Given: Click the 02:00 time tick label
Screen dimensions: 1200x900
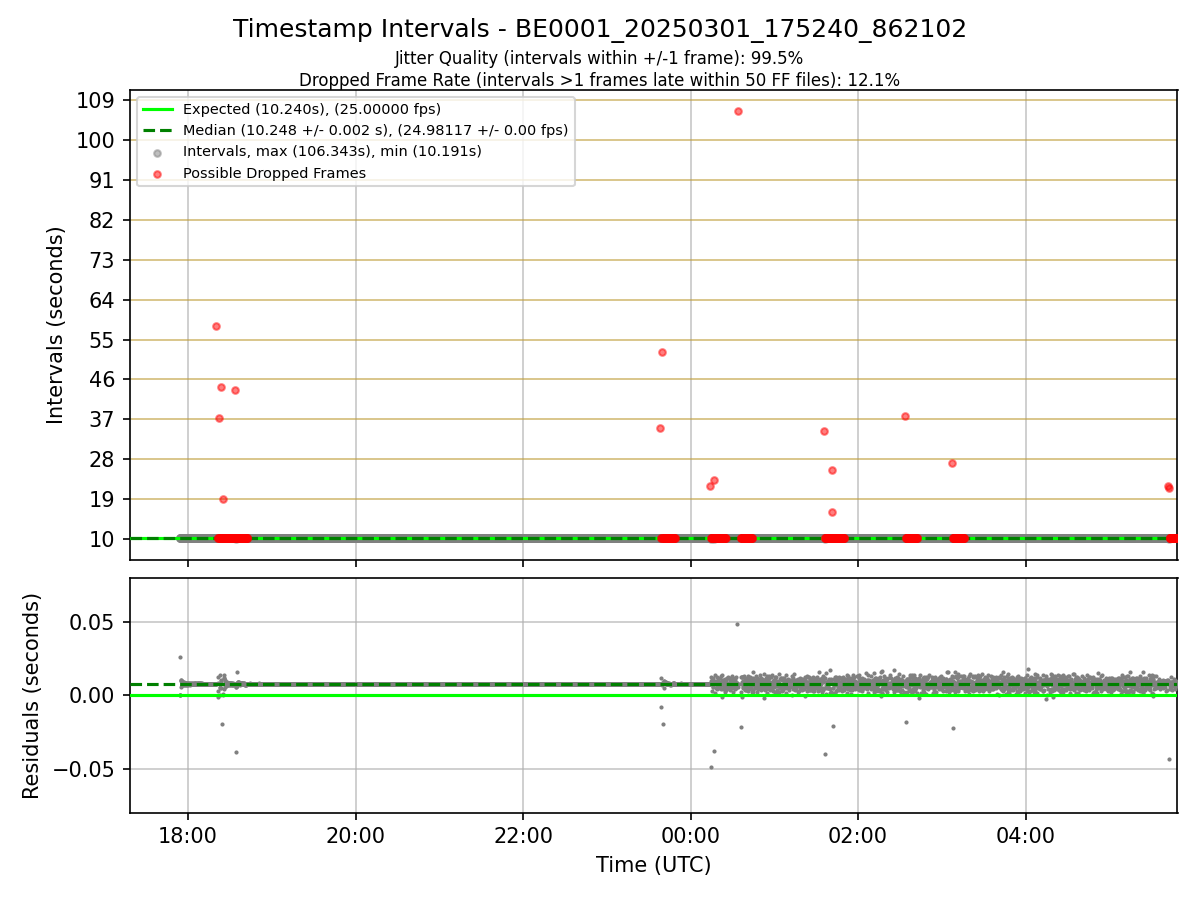Looking at the screenshot, I should pos(858,836).
